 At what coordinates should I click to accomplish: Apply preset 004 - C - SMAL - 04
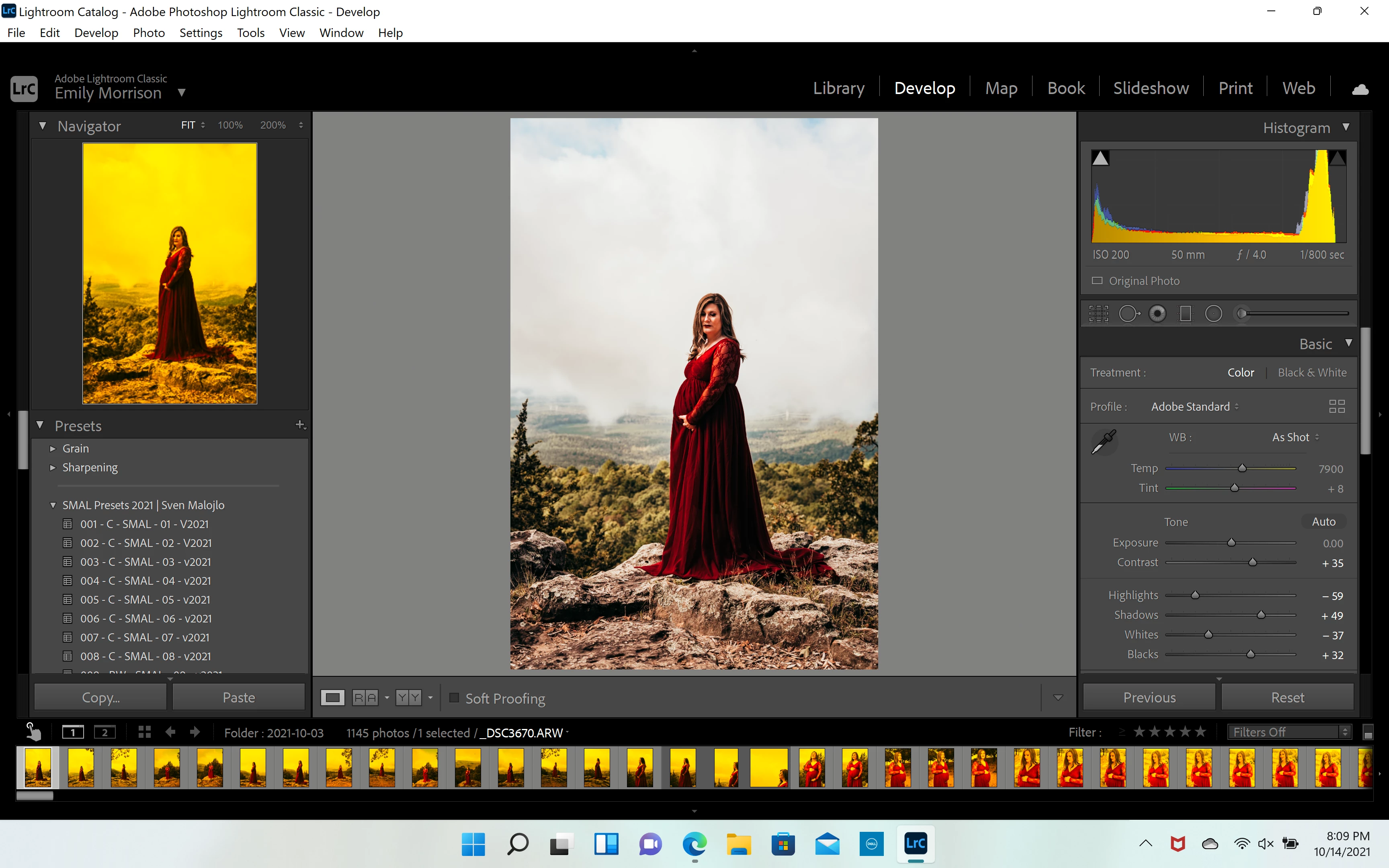pos(145,581)
